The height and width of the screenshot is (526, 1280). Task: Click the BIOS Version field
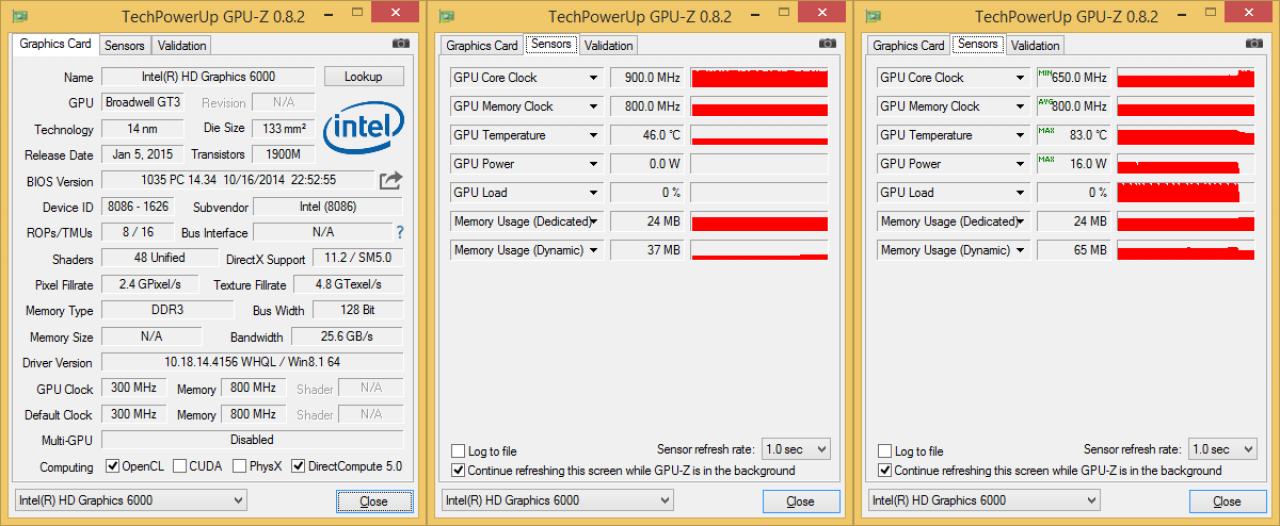point(236,180)
